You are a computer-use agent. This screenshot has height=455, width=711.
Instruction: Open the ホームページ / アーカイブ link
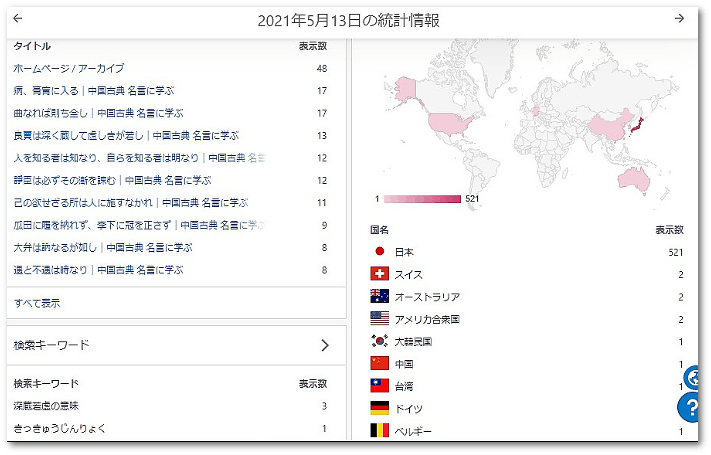point(69,68)
